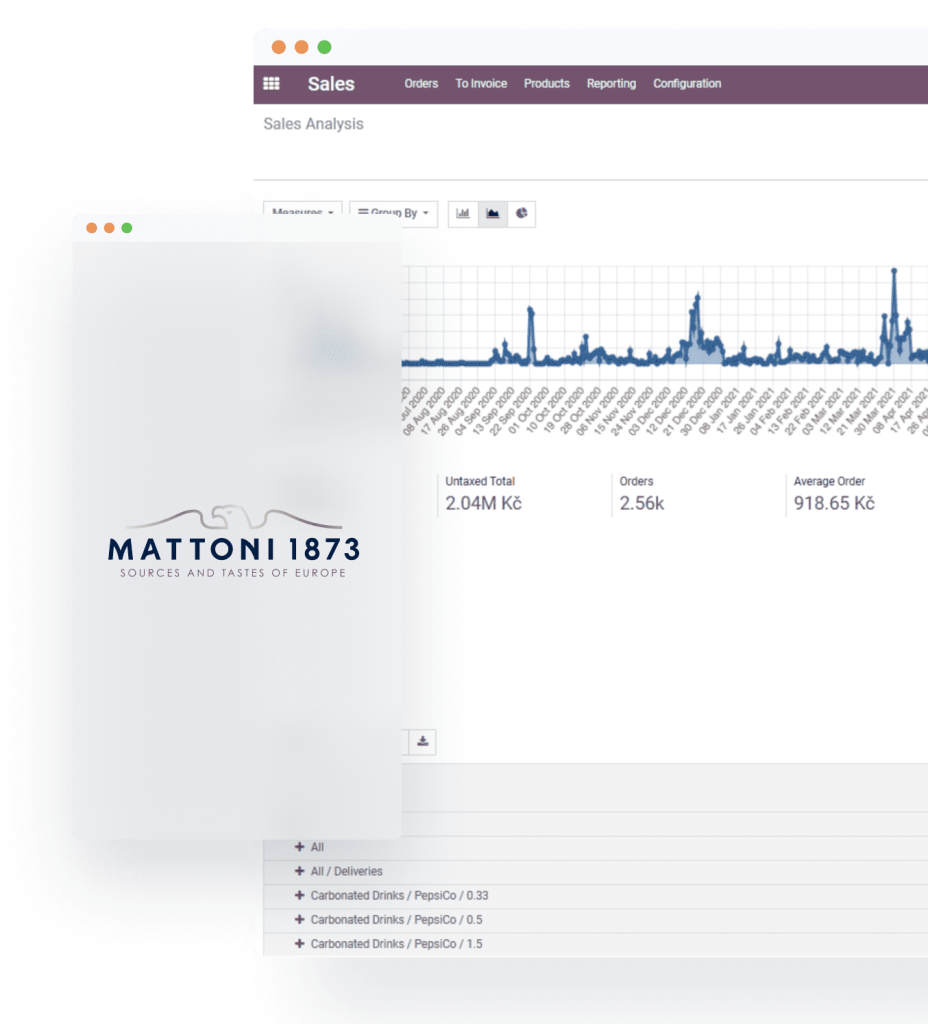This screenshot has height=1024, width=928.
Task: Open the Orders menu
Action: click(x=421, y=84)
